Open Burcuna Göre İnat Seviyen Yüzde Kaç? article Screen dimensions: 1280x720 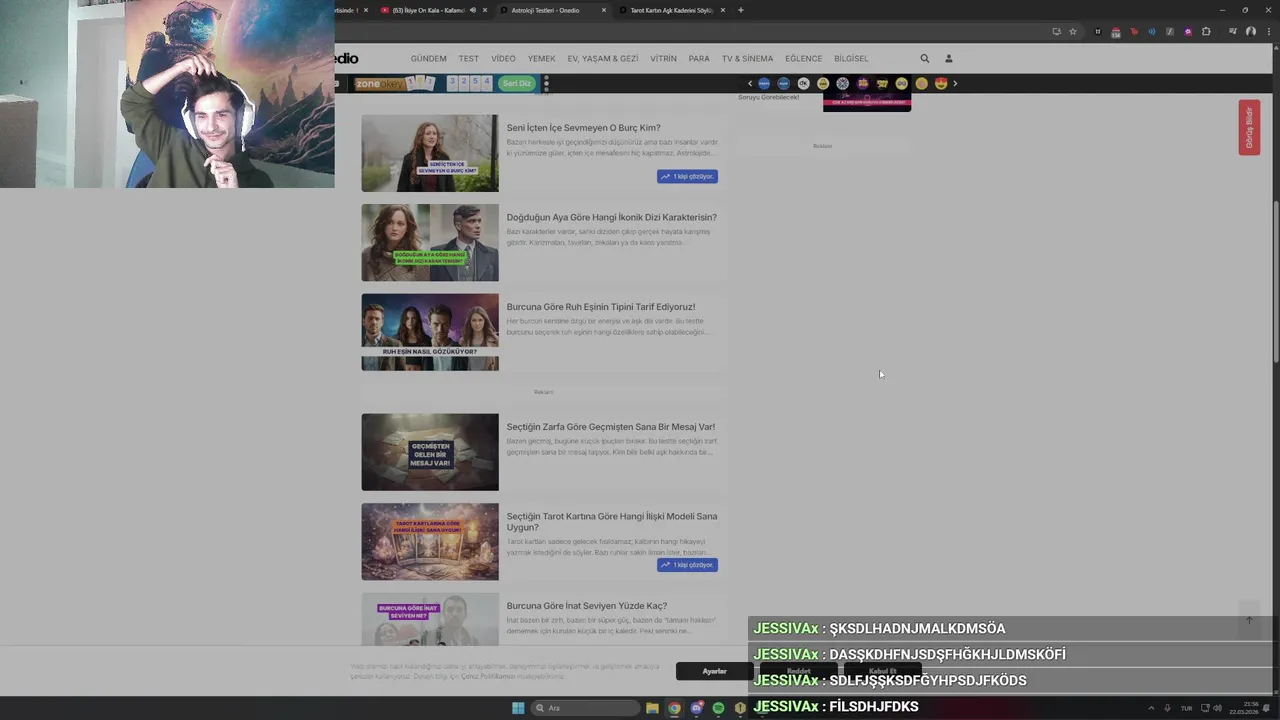pyautogui.click(x=586, y=606)
